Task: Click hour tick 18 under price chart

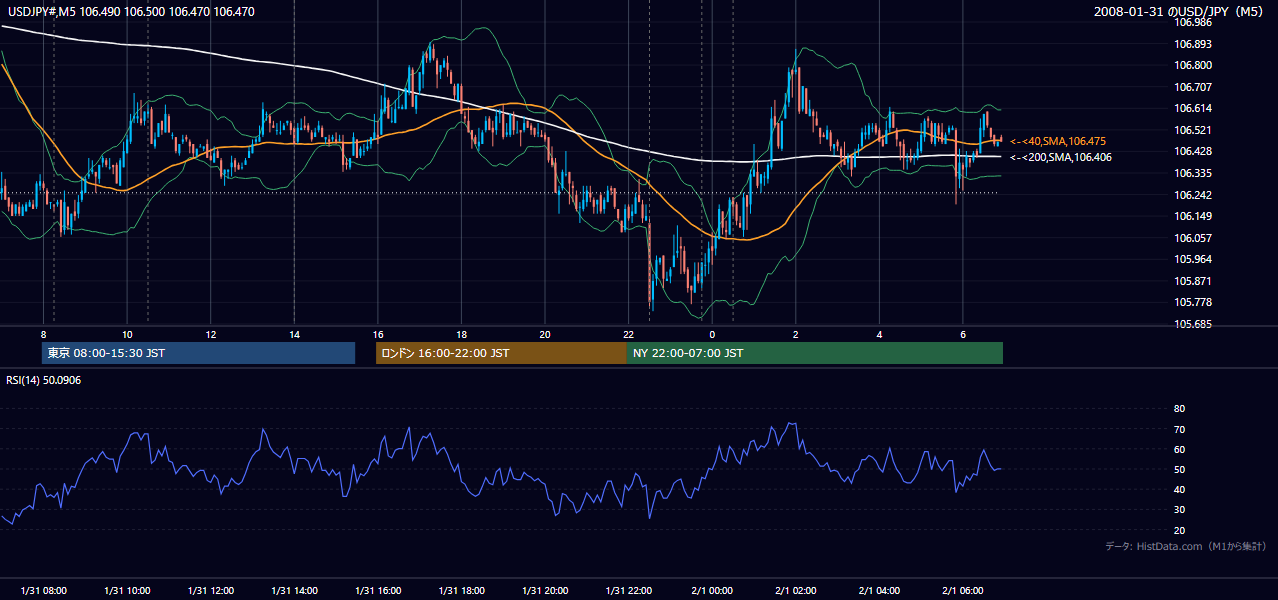Action: (x=461, y=335)
